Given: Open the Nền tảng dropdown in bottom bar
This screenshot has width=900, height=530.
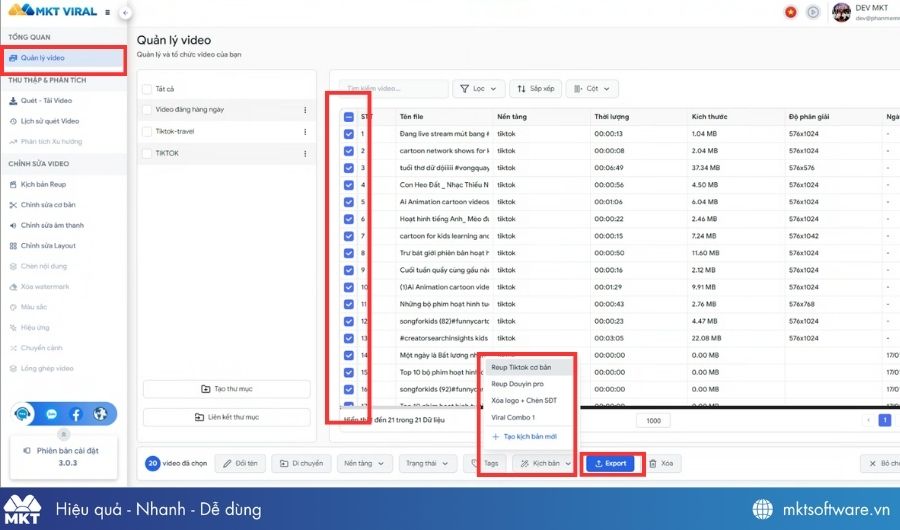Looking at the screenshot, I should pyautogui.click(x=364, y=463).
